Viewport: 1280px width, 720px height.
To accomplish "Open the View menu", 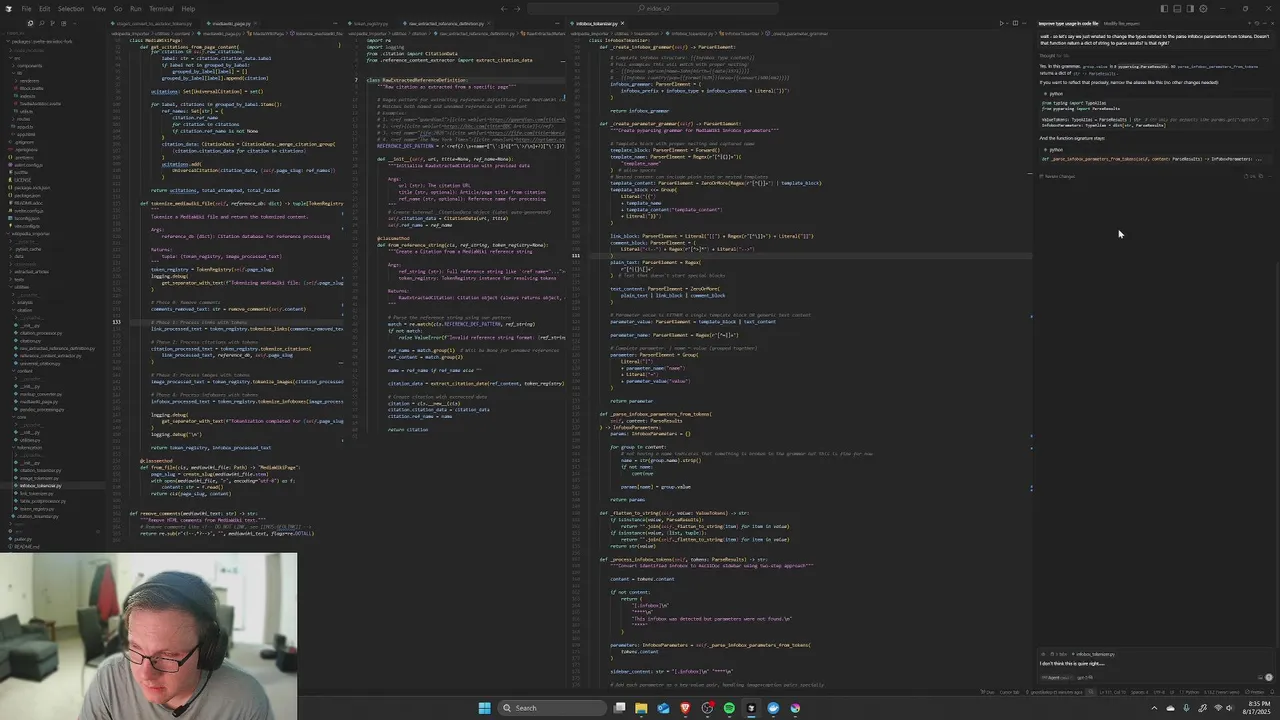I will [x=99, y=9].
